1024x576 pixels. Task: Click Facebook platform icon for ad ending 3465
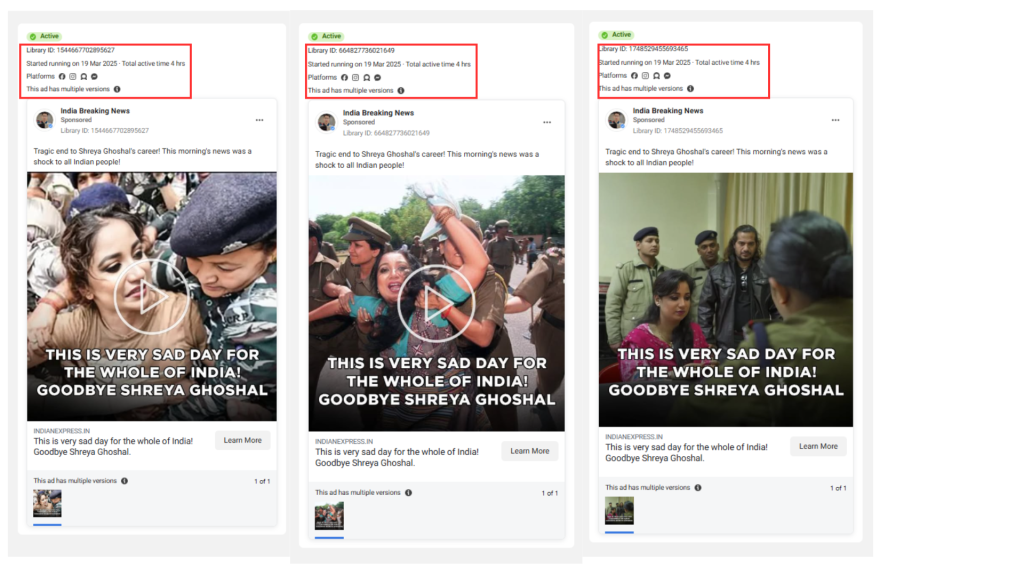click(634, 76)
